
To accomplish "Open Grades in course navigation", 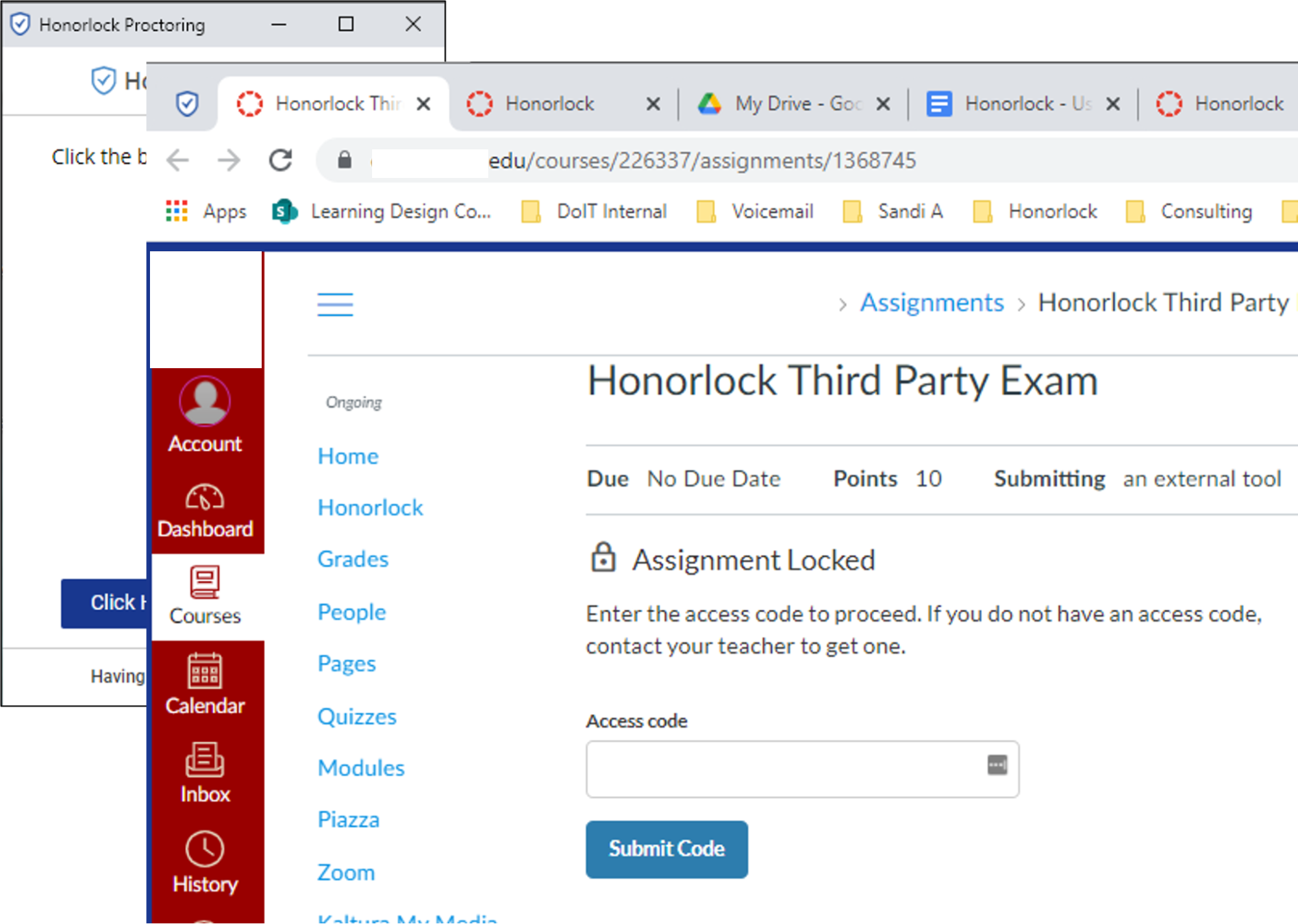I will tap(353, 559).
